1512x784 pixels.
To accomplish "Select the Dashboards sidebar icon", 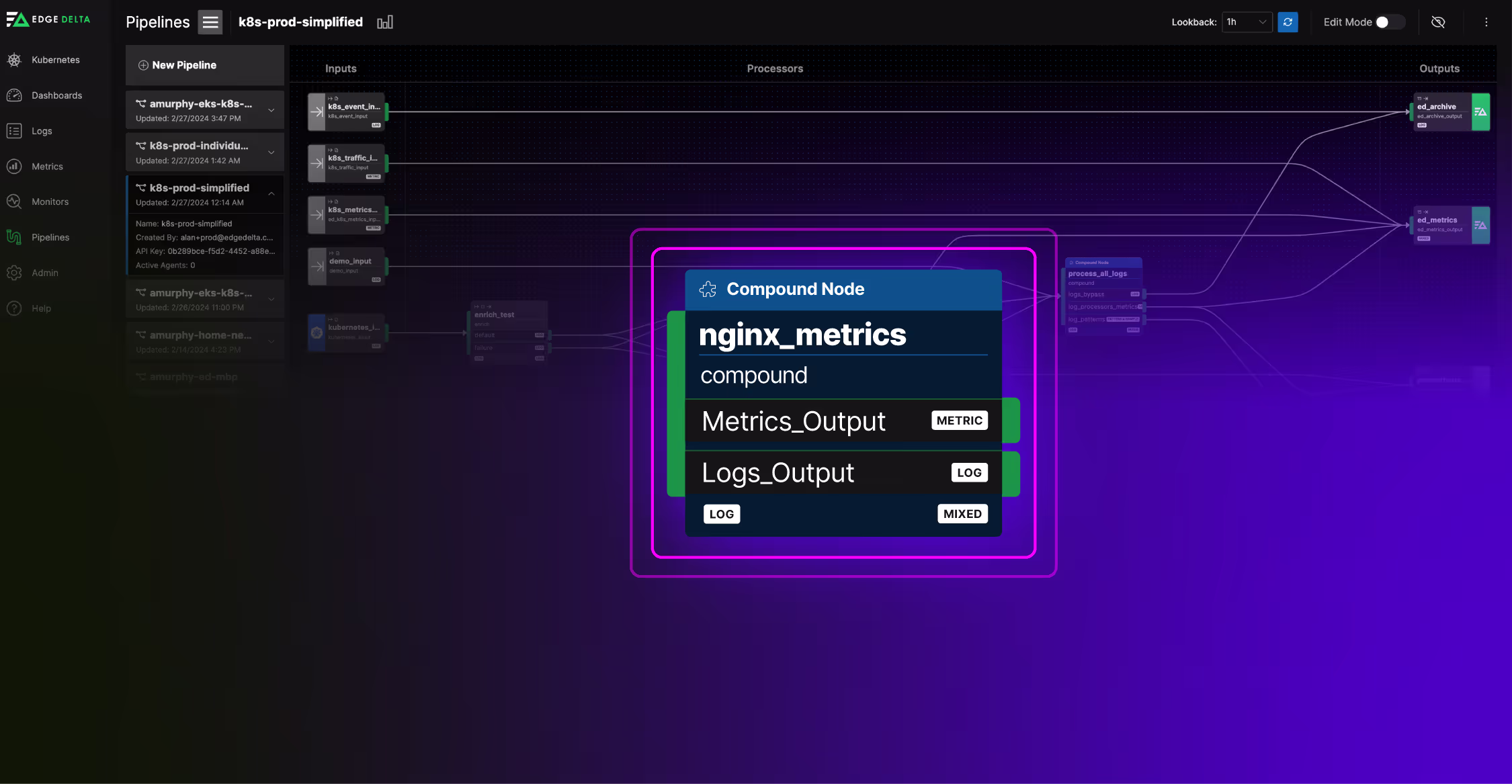I will [15, 95].
